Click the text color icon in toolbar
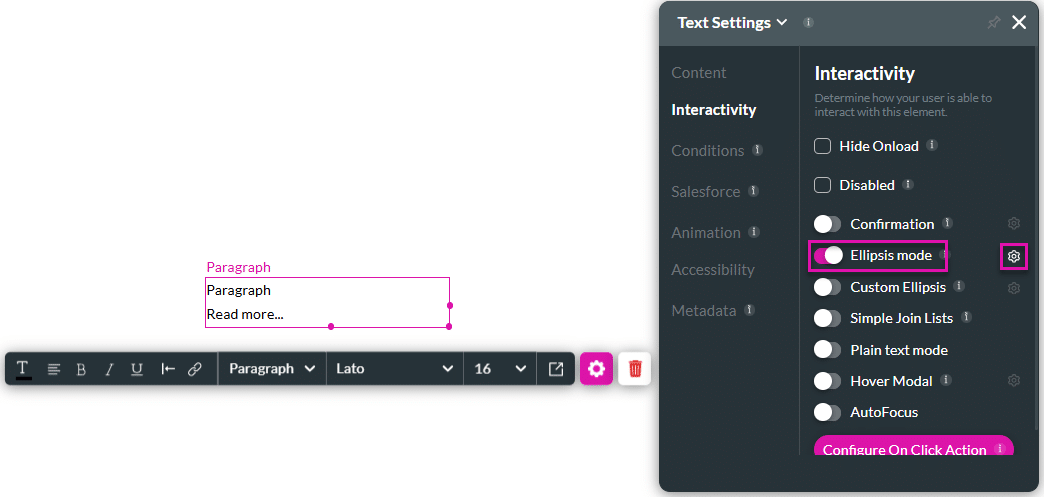1044x497 pixels. pos(23,369)
